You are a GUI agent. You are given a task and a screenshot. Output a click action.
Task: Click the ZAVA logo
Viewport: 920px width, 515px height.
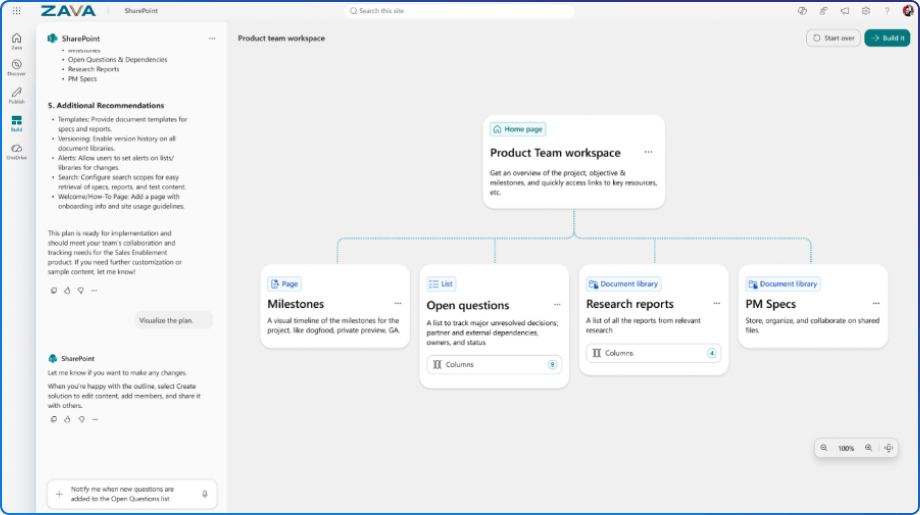[68, 11]
